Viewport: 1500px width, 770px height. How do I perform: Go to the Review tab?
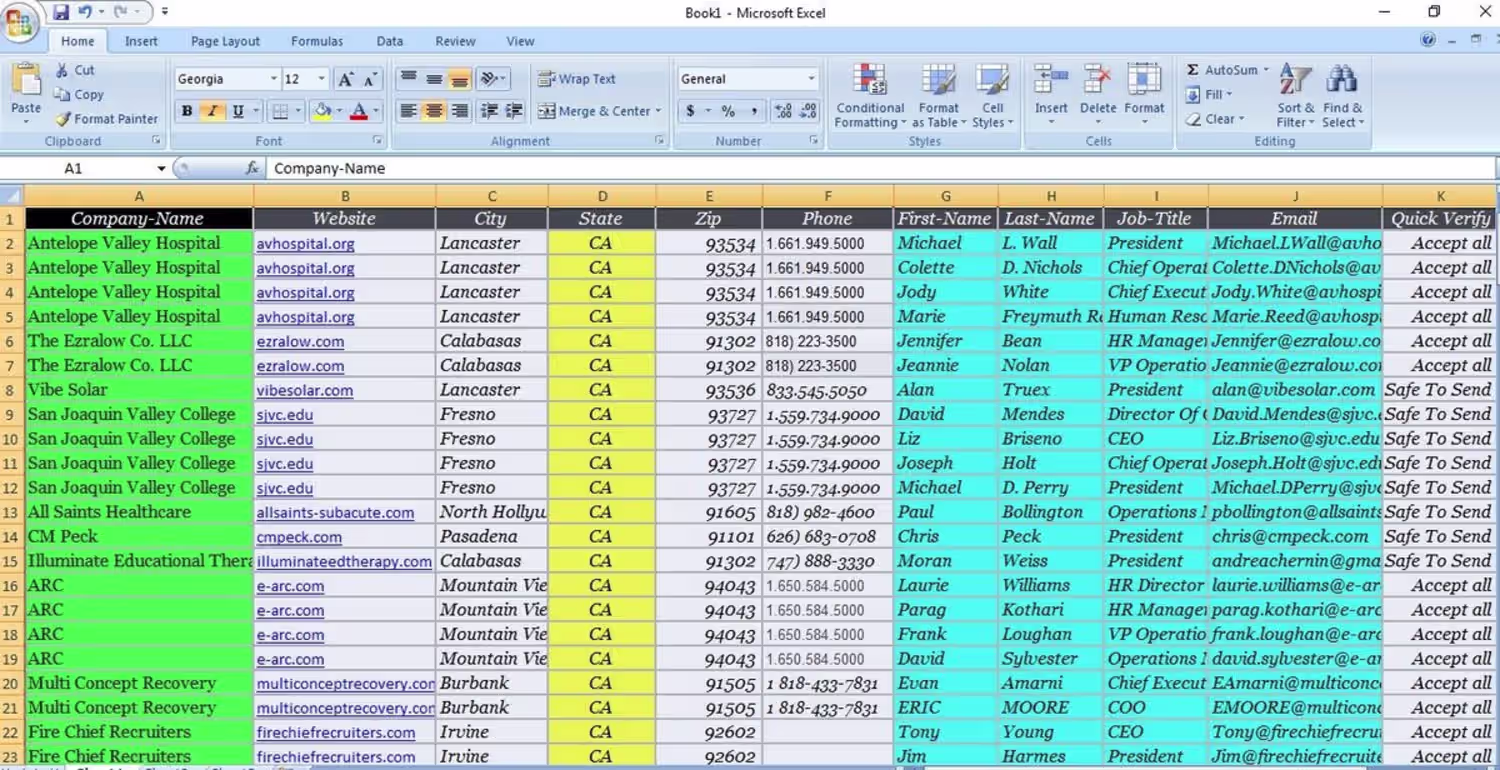tap(455, 41)
